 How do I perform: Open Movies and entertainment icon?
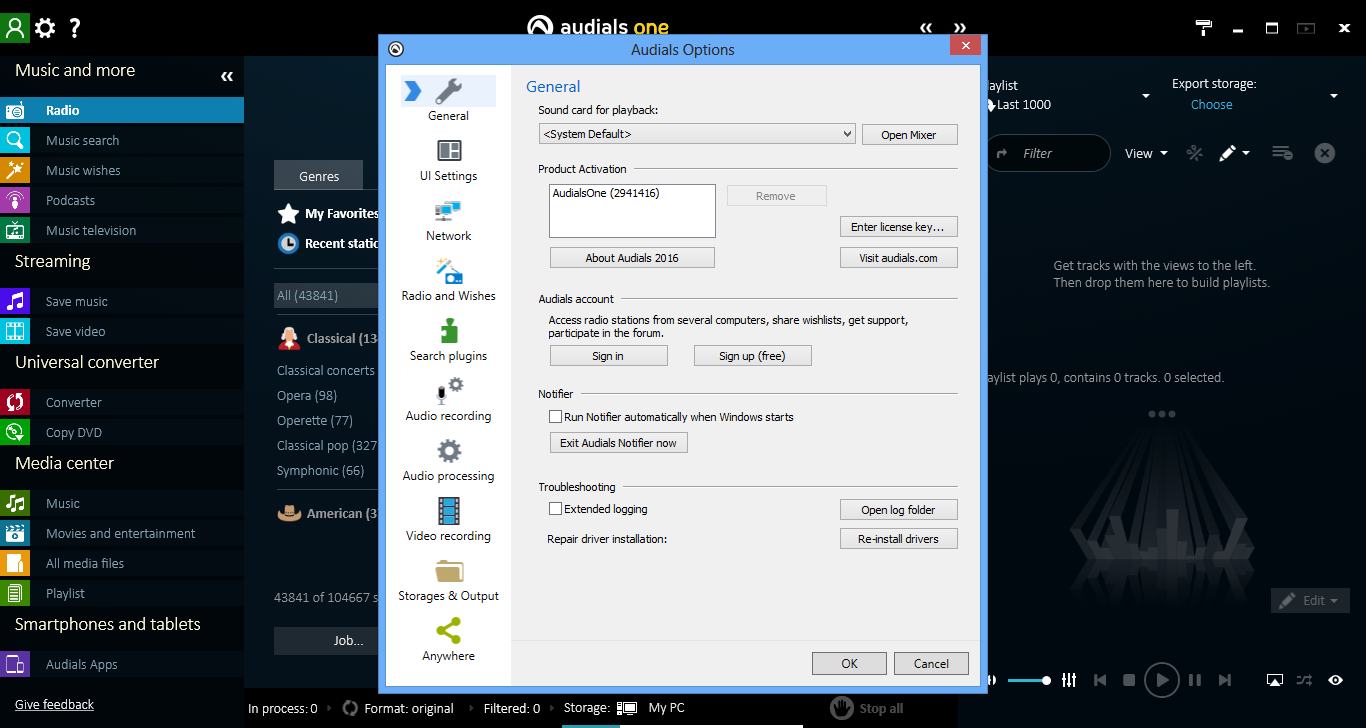[x=15, y=533]
